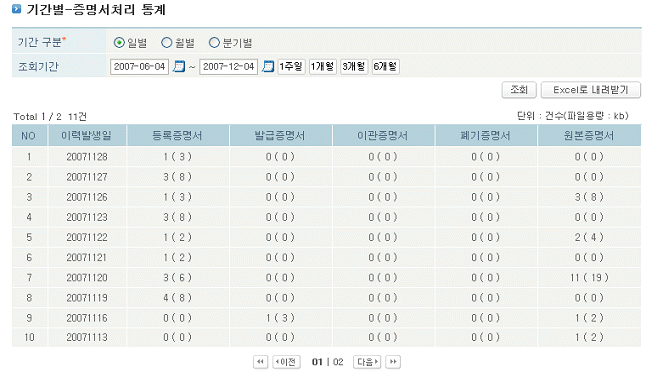Click the Total 1 / 2 11건 summary
The width and height of the screenshot is (646, 381).
[x=50, y=117]
